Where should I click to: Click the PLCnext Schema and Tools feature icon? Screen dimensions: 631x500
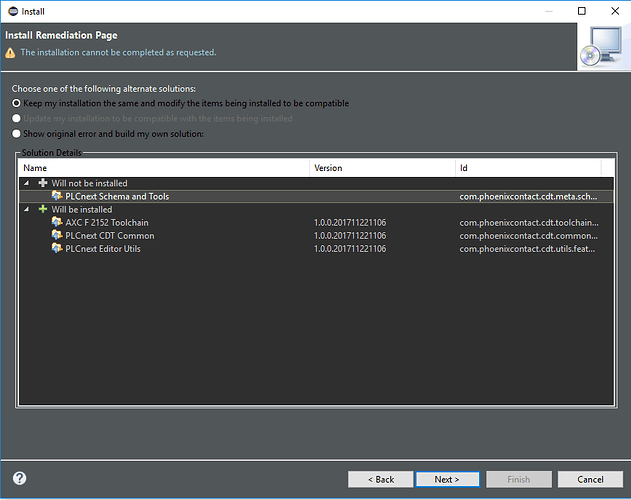tap(57, 196)
